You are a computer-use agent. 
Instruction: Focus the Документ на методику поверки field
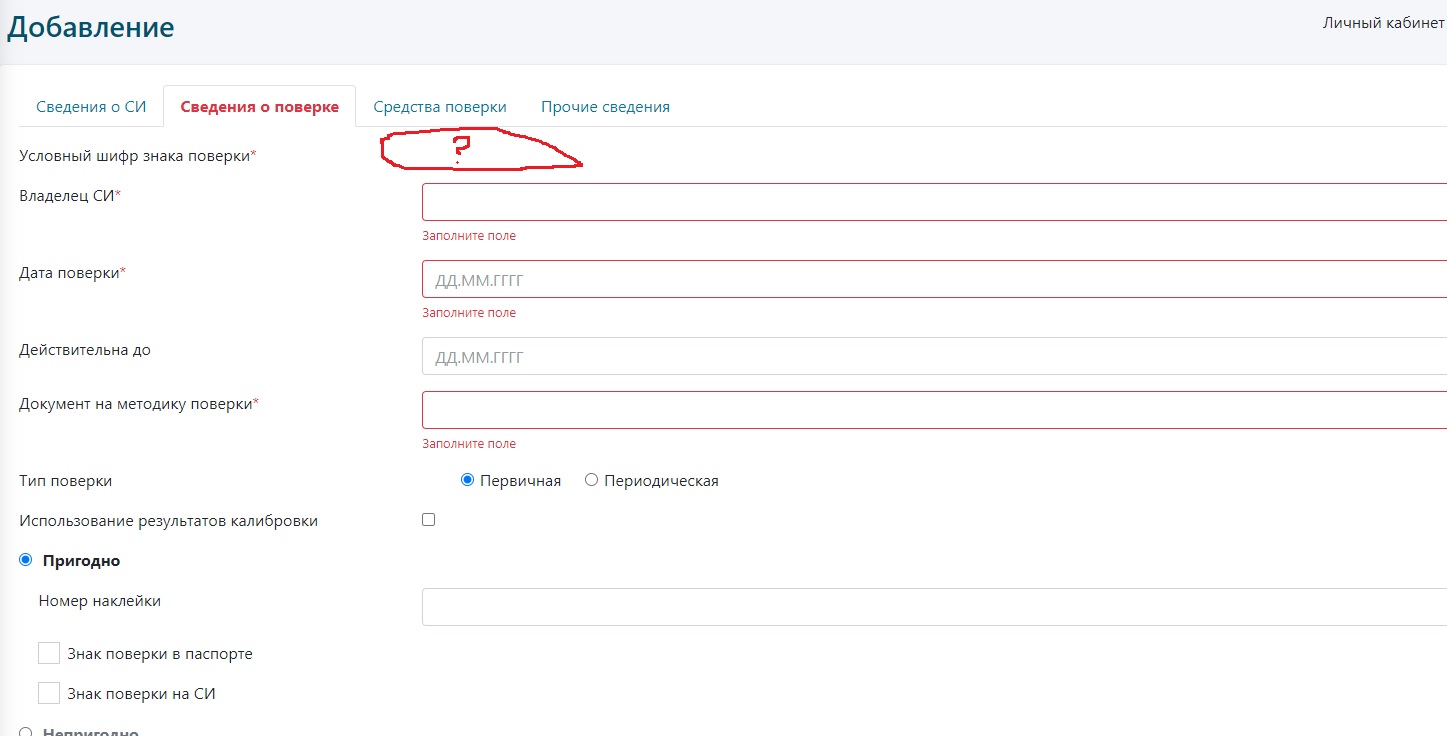pos(934,410)
